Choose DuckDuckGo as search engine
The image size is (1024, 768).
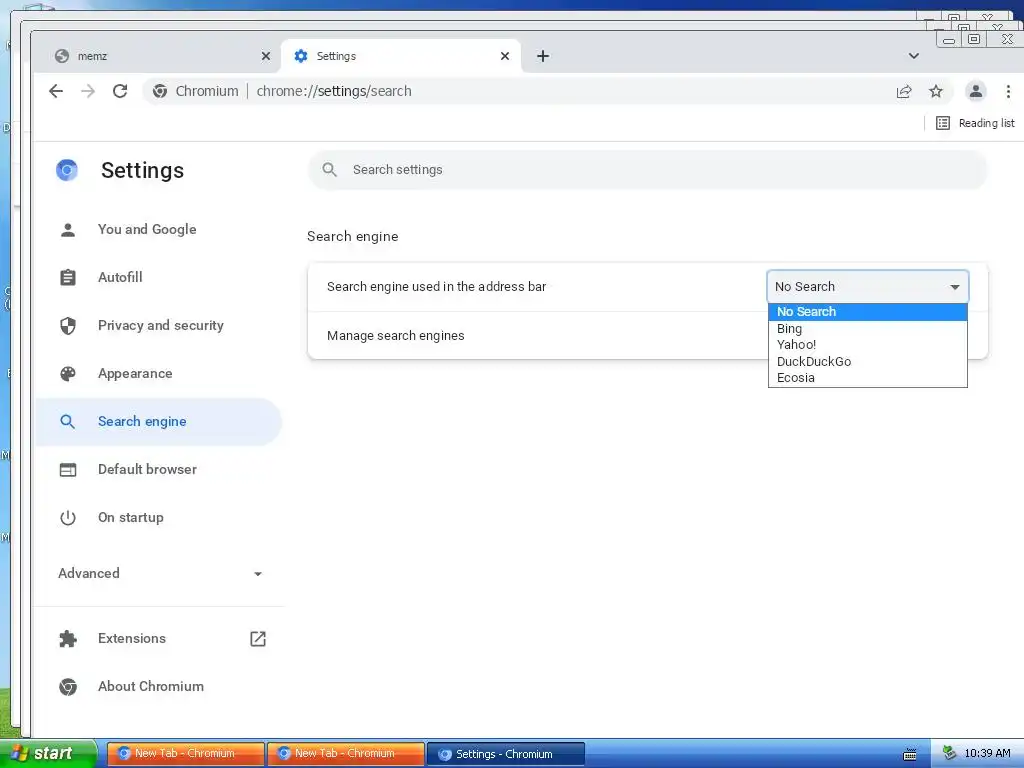(x=867, y=361)
